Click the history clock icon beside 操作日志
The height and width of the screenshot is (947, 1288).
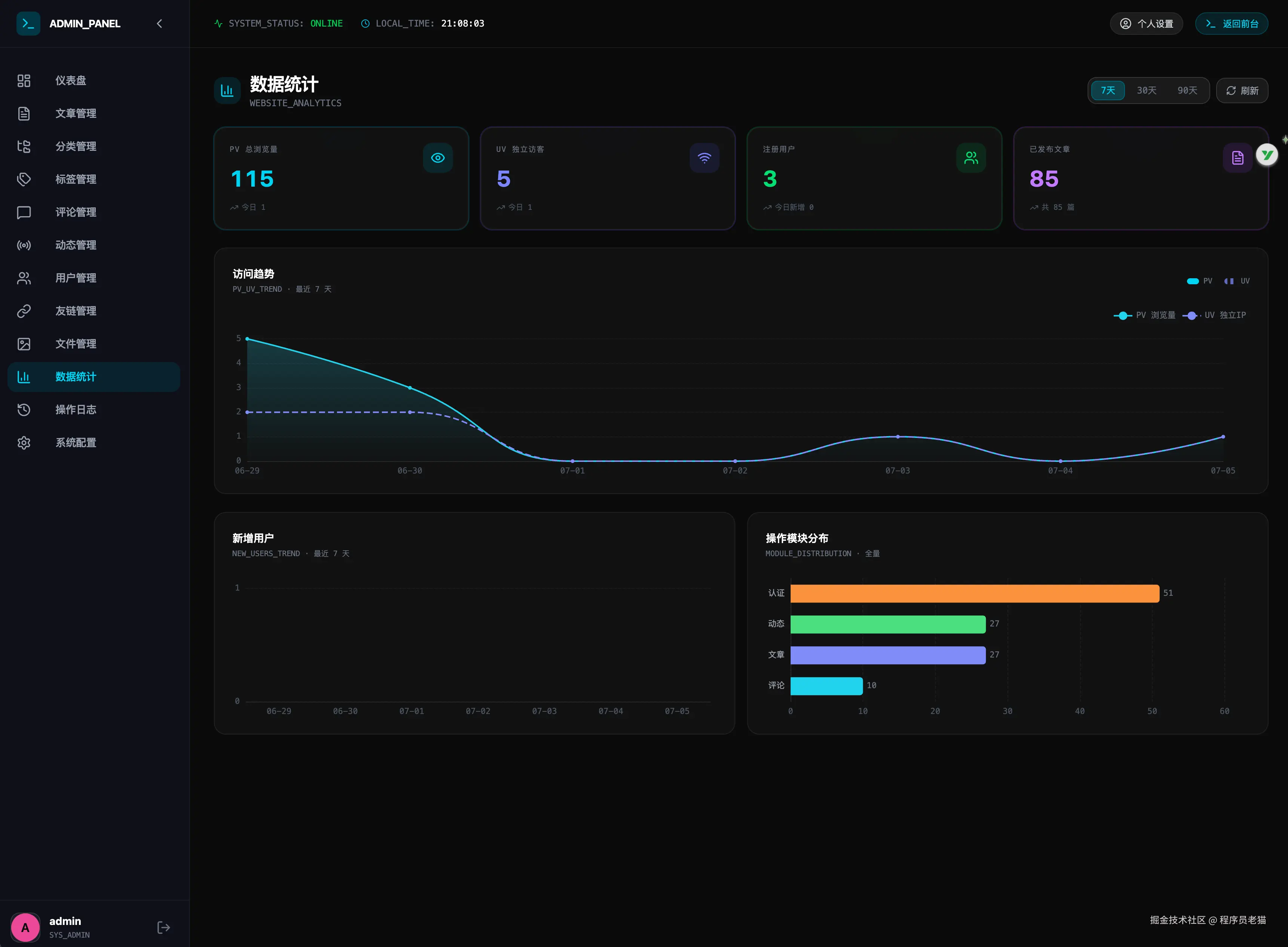coord(24,410)
